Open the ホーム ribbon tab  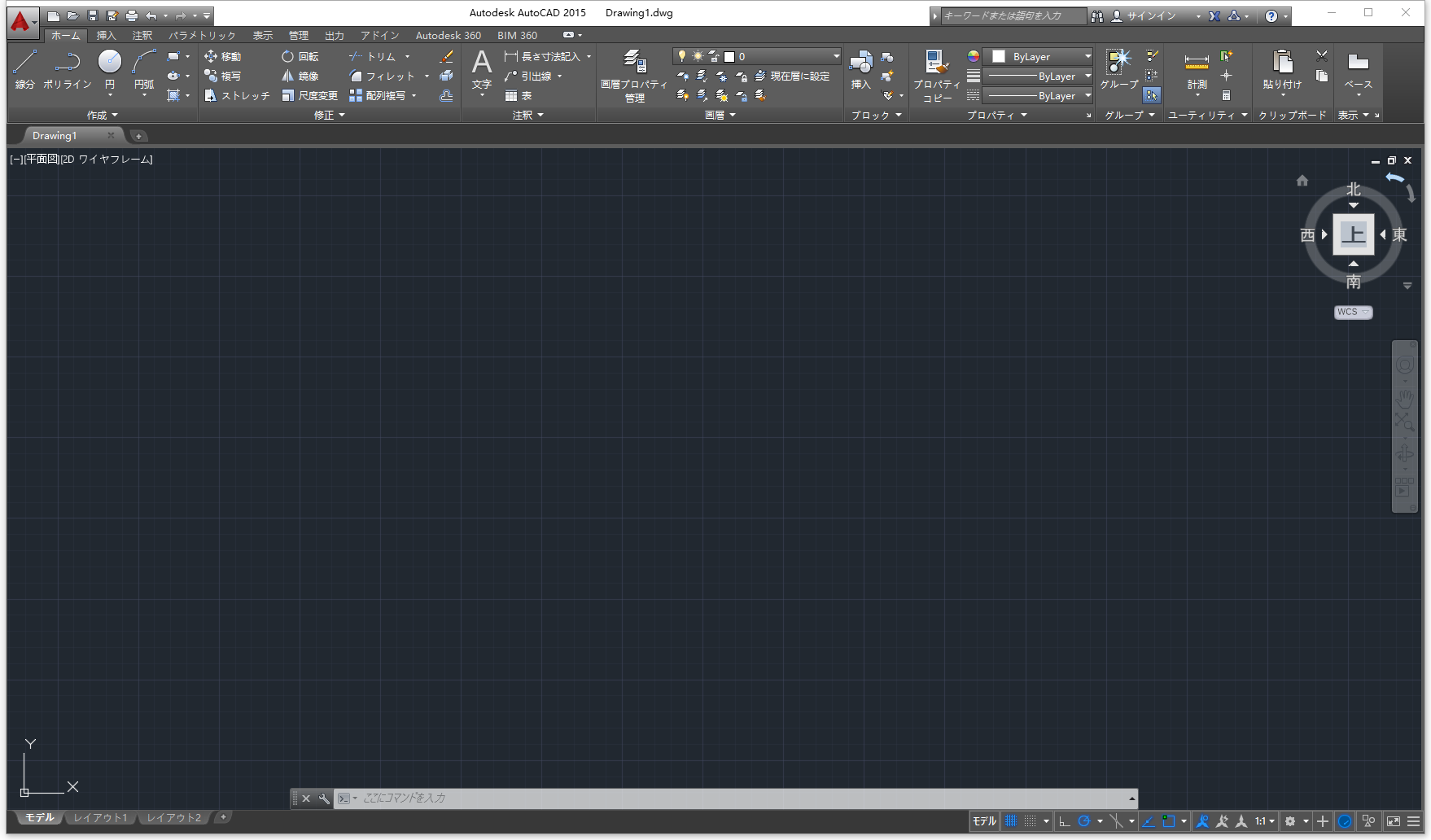(x=66, y=35)
